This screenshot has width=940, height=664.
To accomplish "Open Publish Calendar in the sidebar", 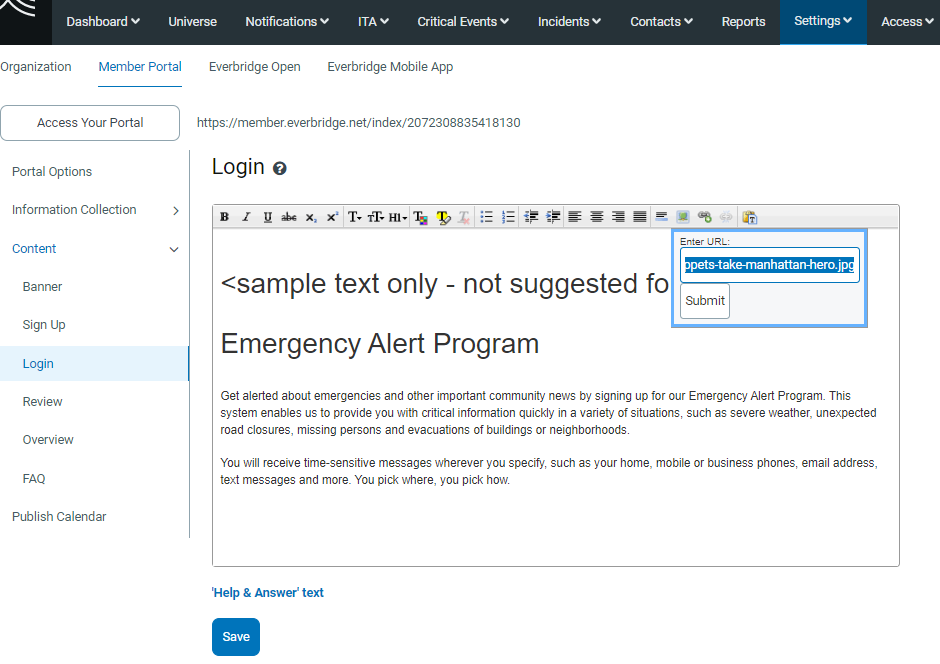I will coord(59,517).
